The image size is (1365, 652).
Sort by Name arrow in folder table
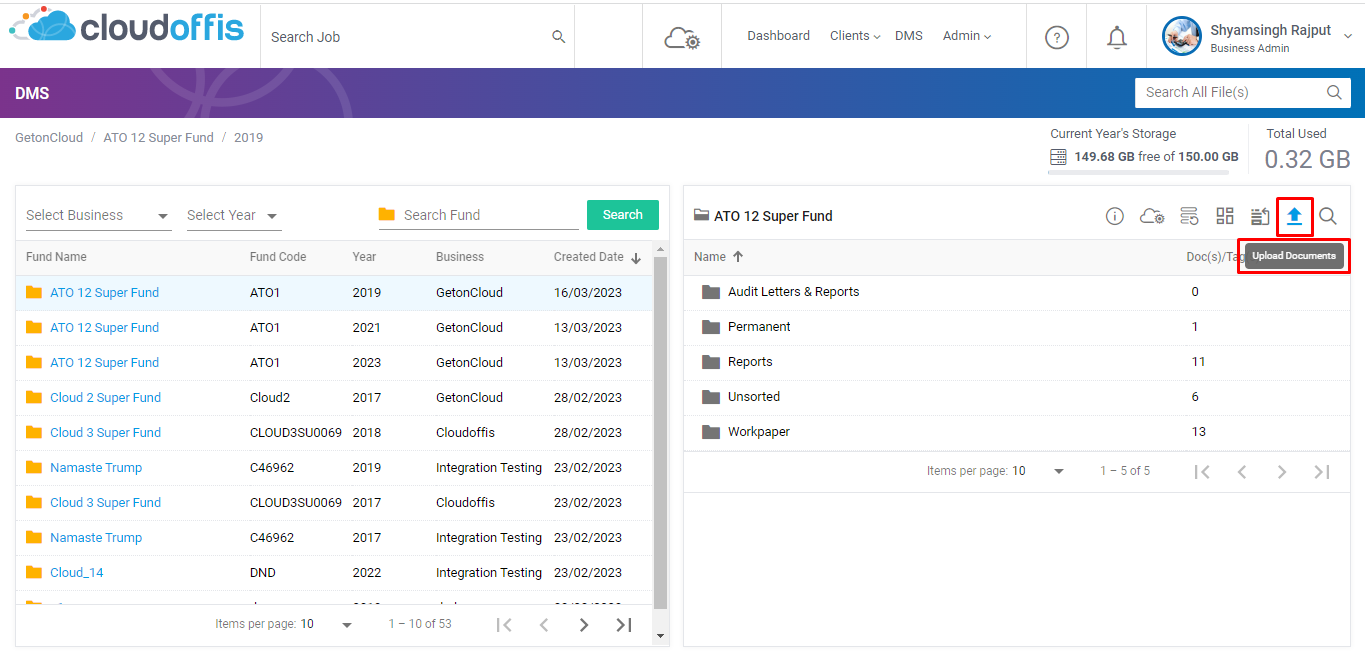pyautogui.click(x=738, y=256)
